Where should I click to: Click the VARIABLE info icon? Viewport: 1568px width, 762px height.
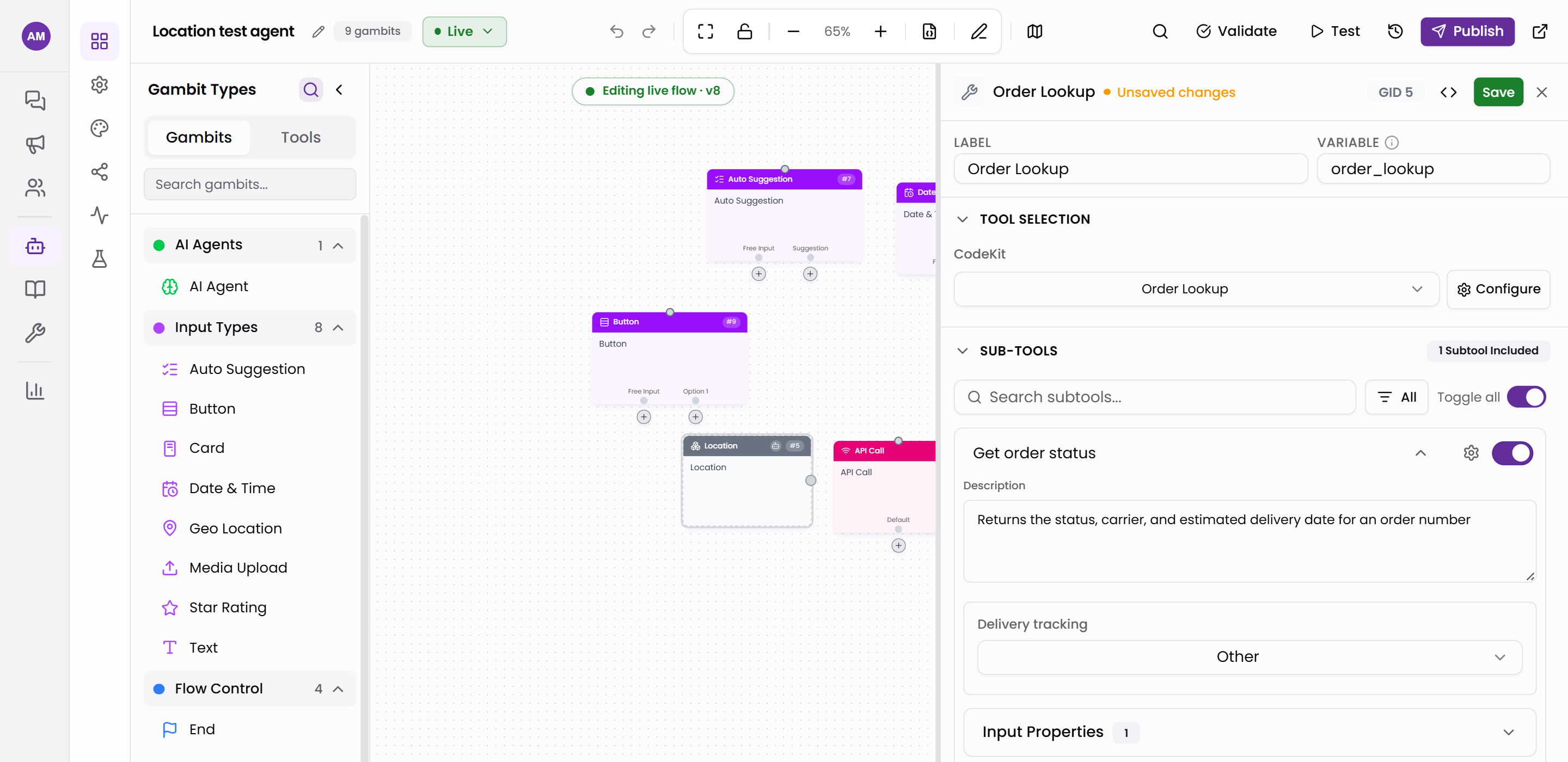tap(1392, 143)
